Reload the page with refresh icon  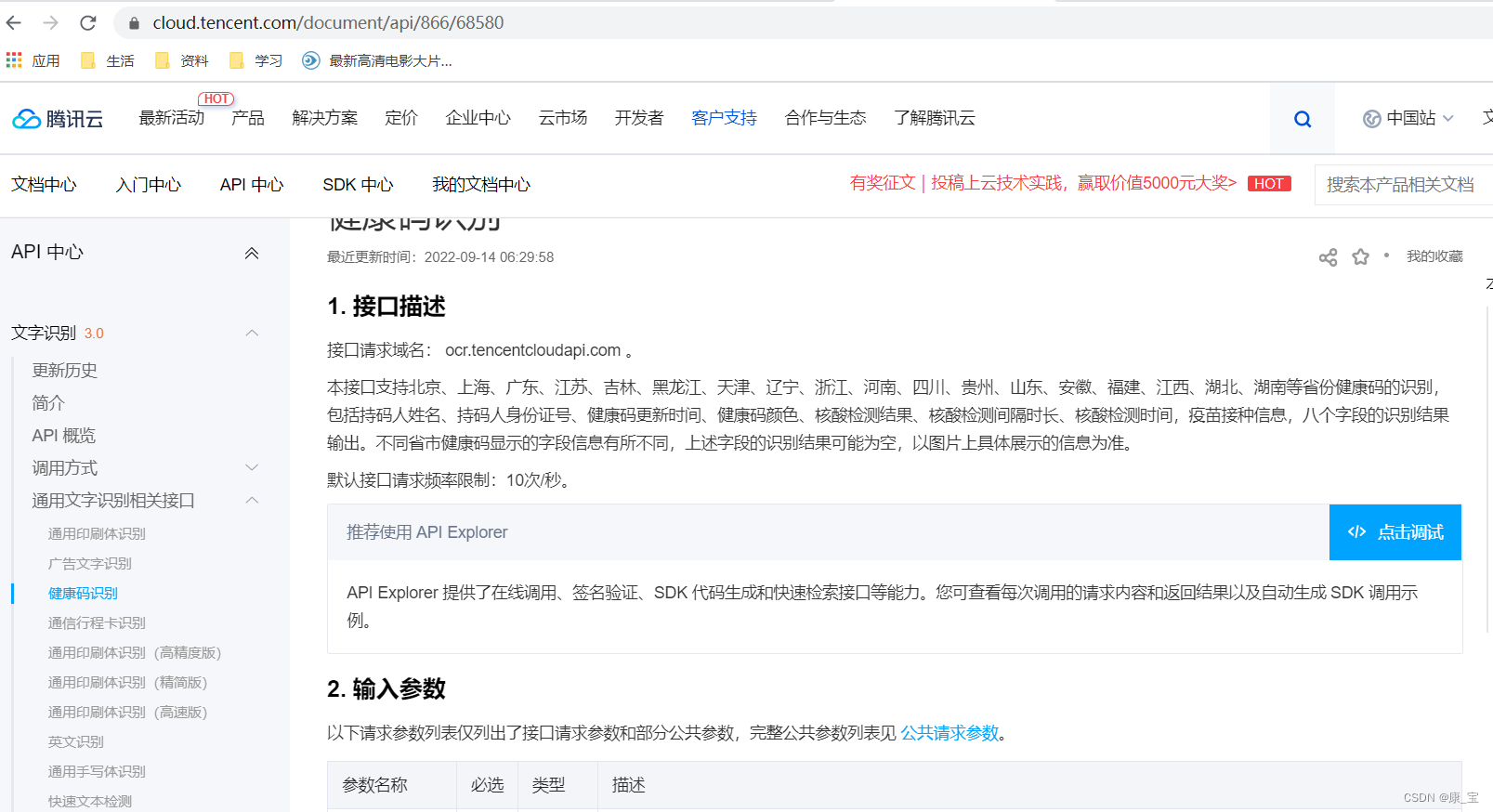click(x=88, y=22)
